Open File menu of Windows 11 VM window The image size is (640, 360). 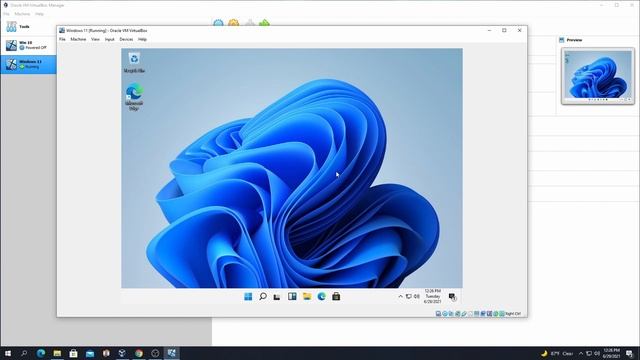point(62,39)
